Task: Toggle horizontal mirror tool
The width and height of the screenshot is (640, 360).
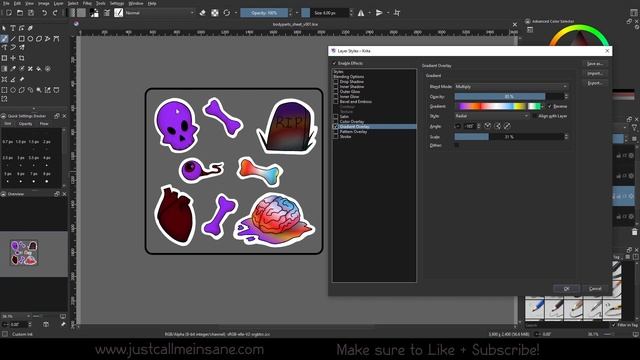Action: click(361, 13)
